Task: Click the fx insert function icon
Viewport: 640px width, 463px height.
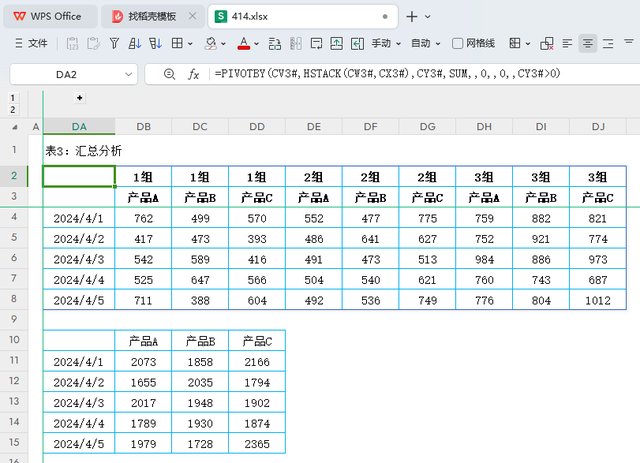Action: coord(193,74)
